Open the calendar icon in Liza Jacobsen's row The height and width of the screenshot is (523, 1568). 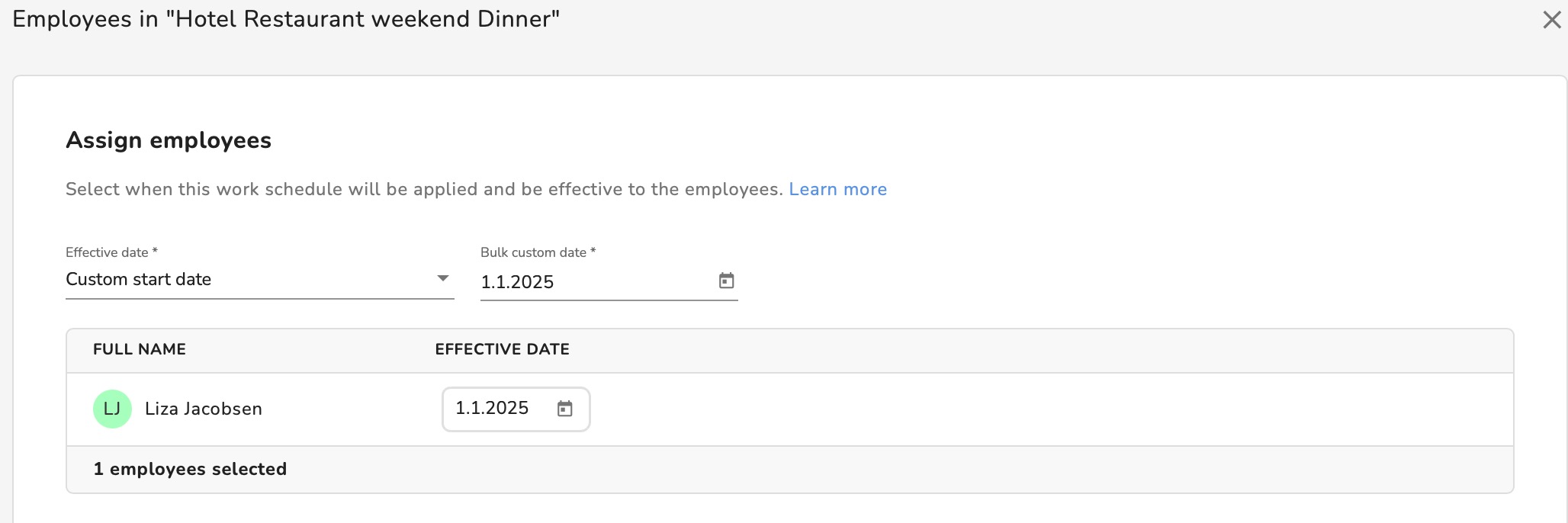pos(564,409)
